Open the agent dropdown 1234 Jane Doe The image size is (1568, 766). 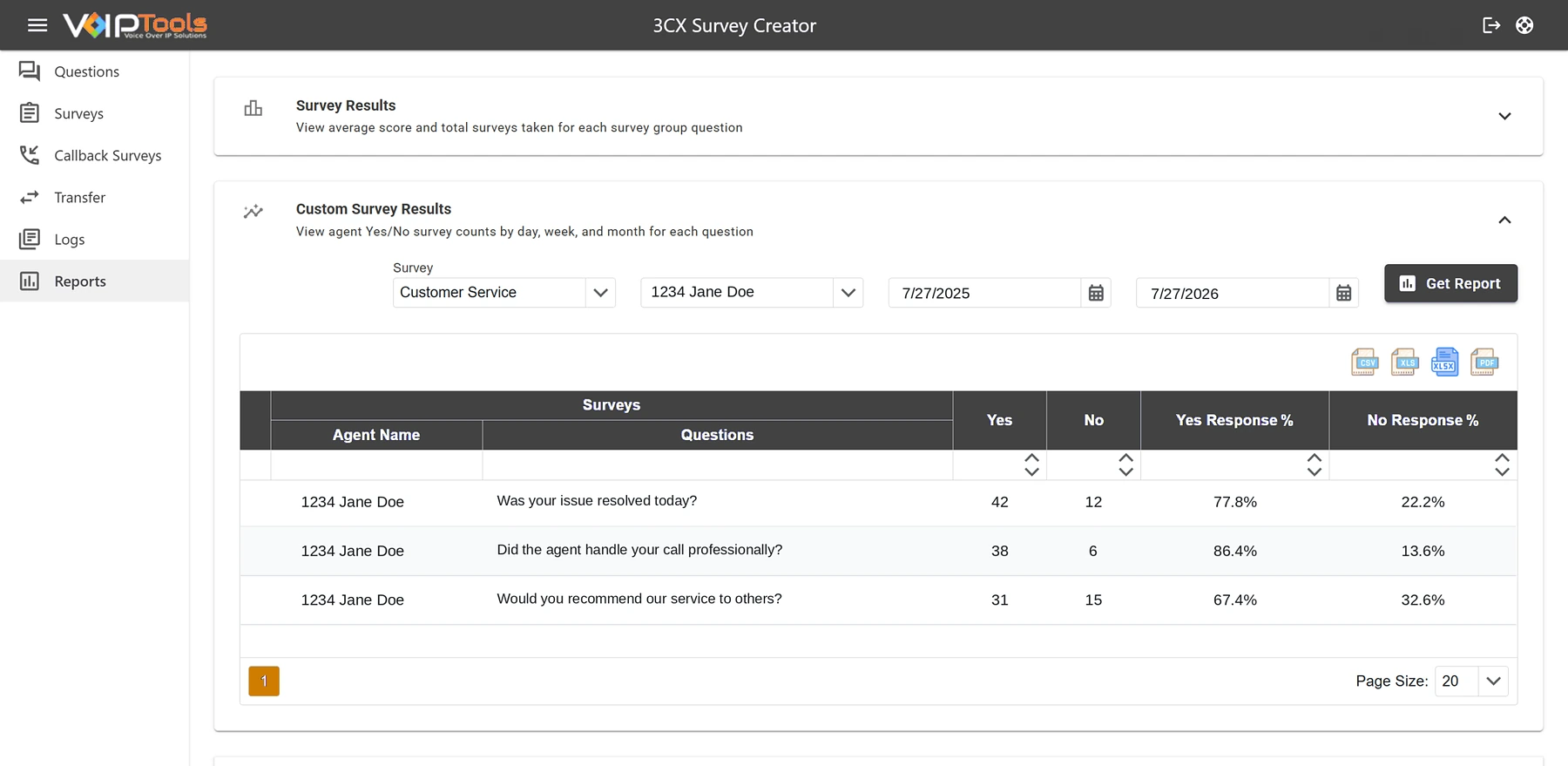click(752, 293)
